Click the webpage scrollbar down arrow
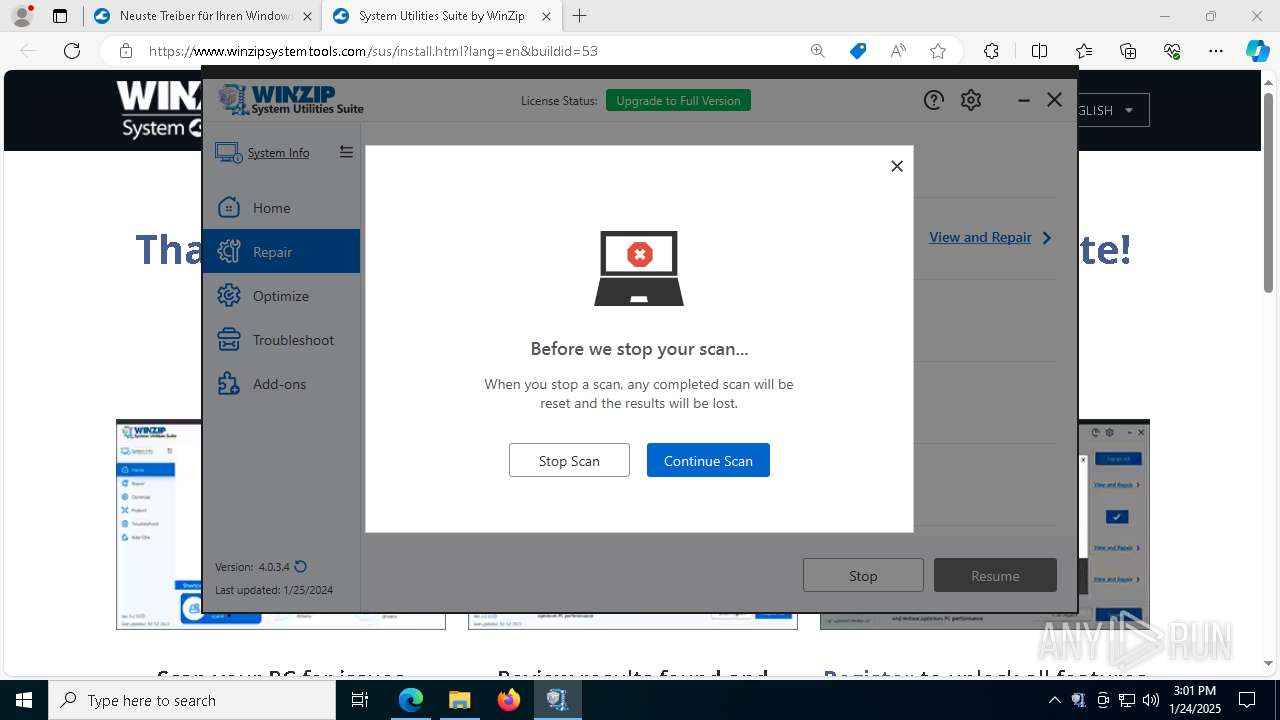Image resolution: width=1280 pixels, height=720 pixels. click(1269, 663)
